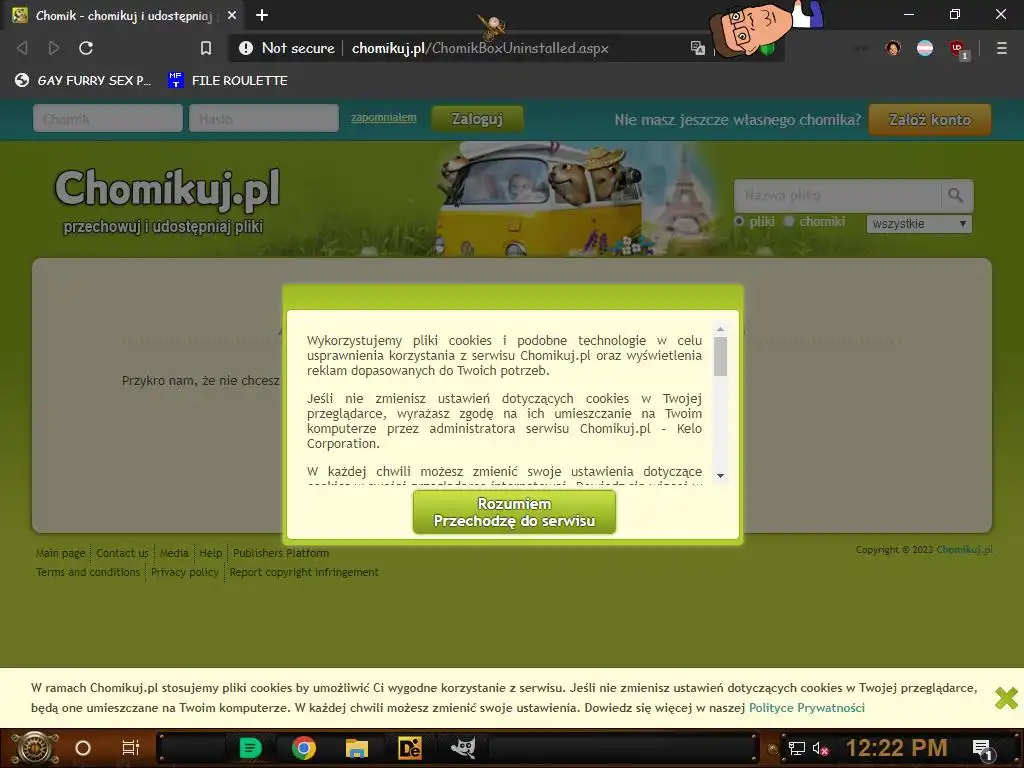Go forward with the browser forward arrow
The width and height of the screenshot is (1024, 768).
54,48
